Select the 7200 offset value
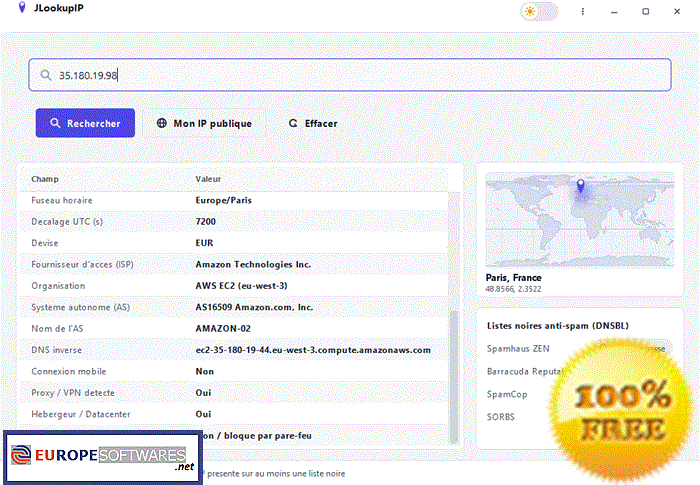This screenshot has height=485, width=700. click(205, 222)
